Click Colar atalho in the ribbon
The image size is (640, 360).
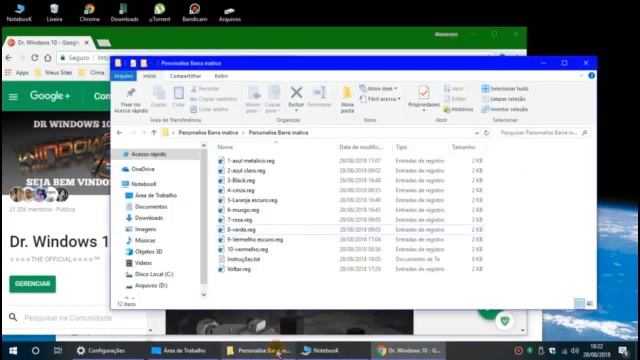click(209, 109)
